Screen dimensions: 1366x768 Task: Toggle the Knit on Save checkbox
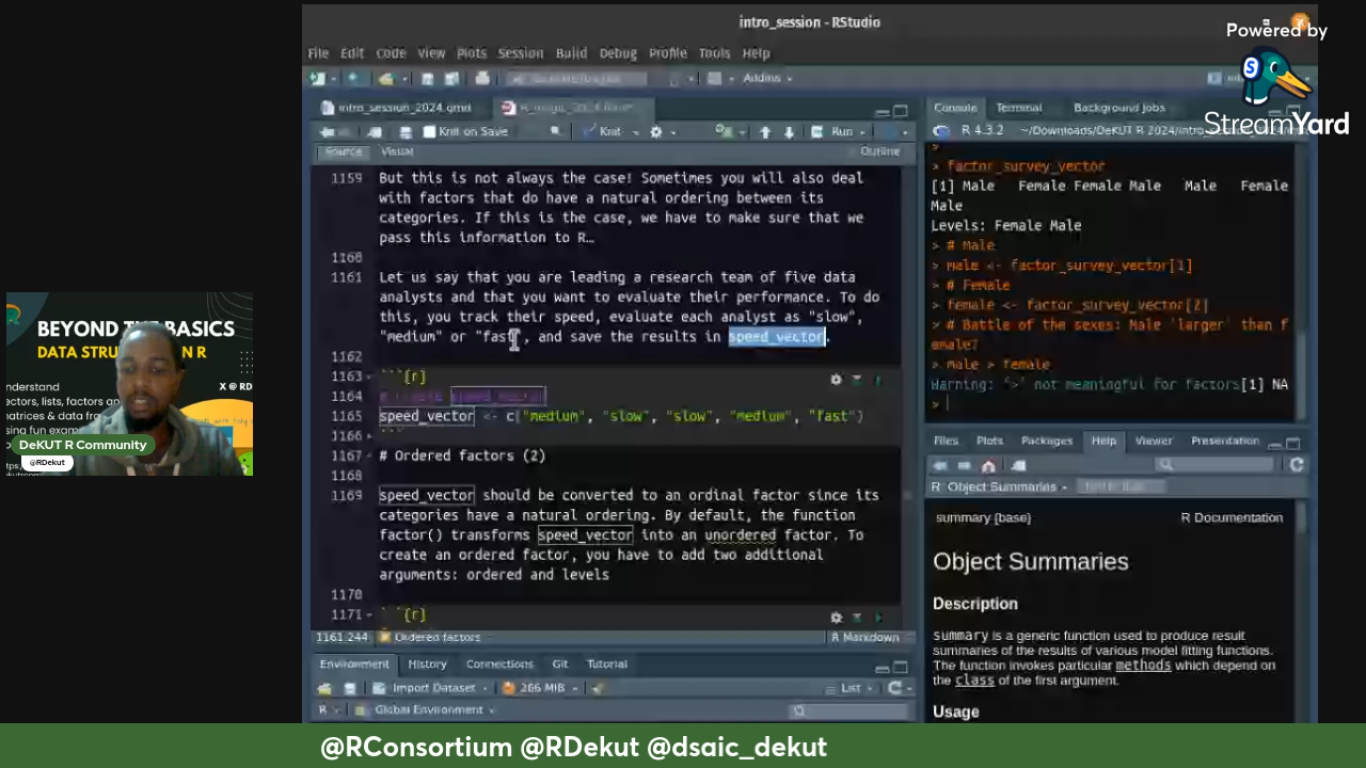point(429,131)
